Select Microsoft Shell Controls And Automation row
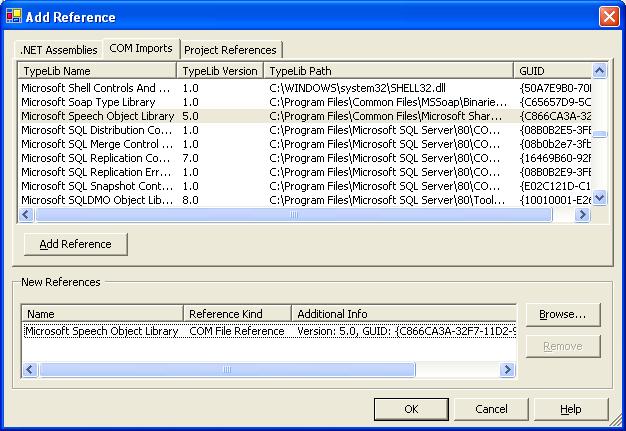This screenshot has width=626, height=431. tap(96, 88)
